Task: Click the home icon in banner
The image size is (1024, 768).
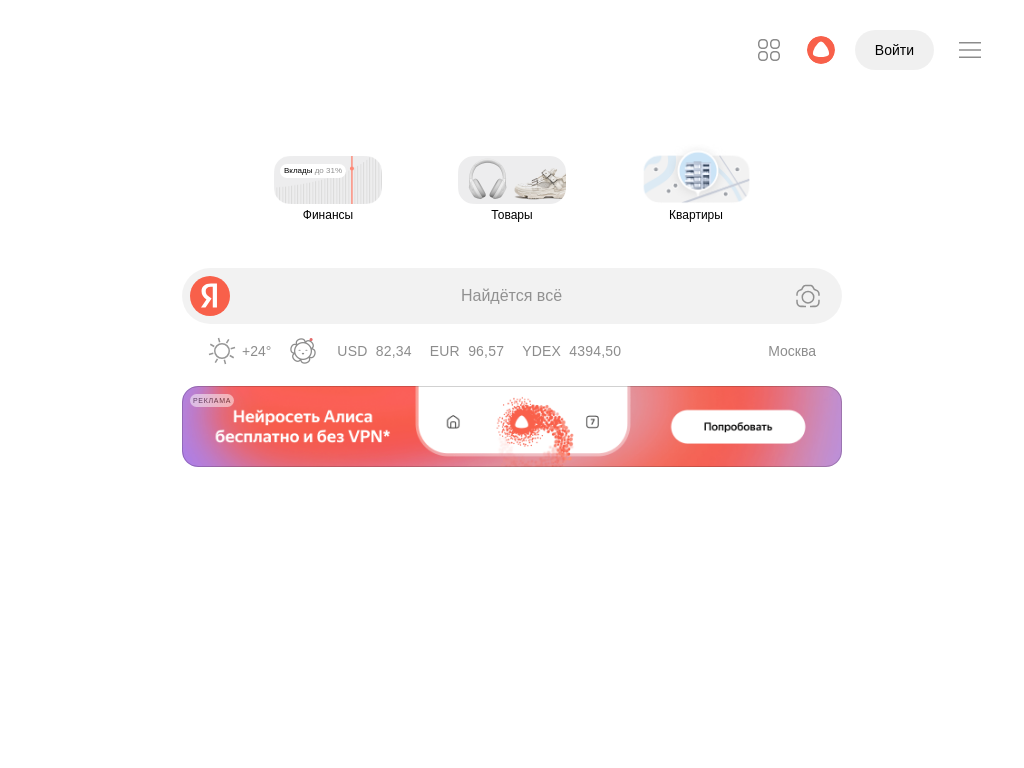Action: pyautogui.click(x=453, y=422)
